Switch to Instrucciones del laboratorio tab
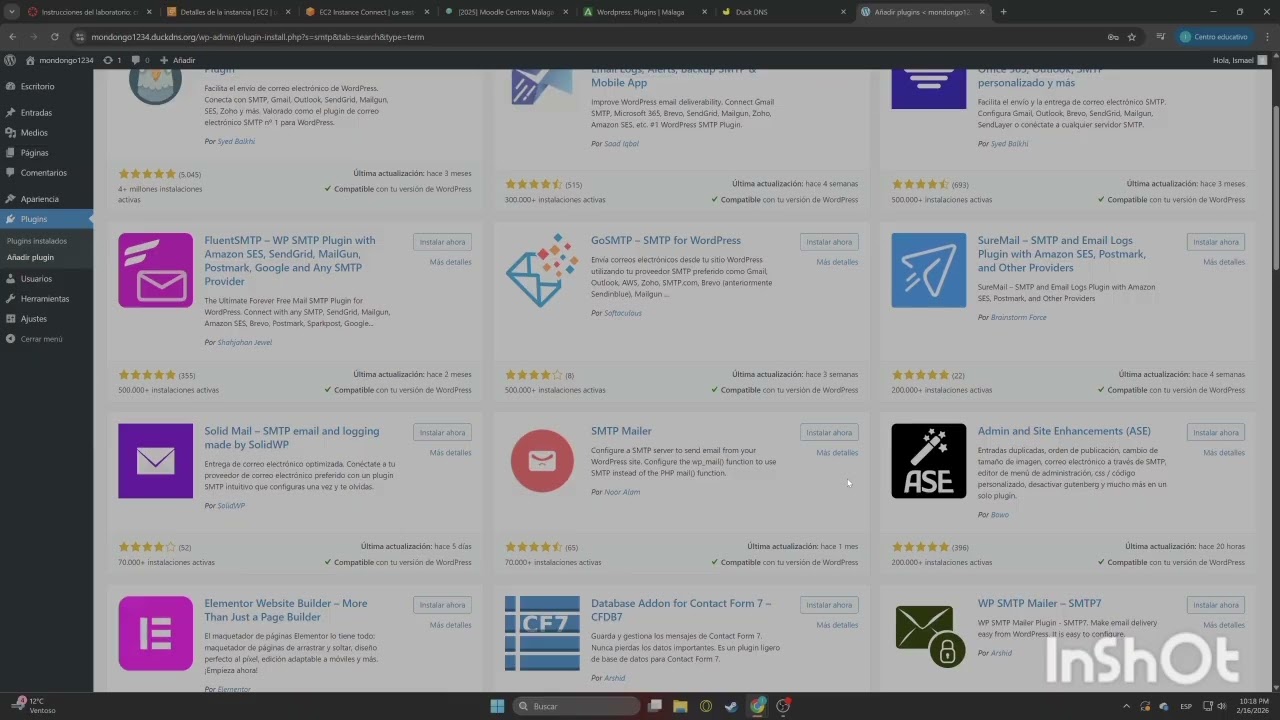Image resolution: width=1280 pixels, height=720 pixels. [92, 12]
